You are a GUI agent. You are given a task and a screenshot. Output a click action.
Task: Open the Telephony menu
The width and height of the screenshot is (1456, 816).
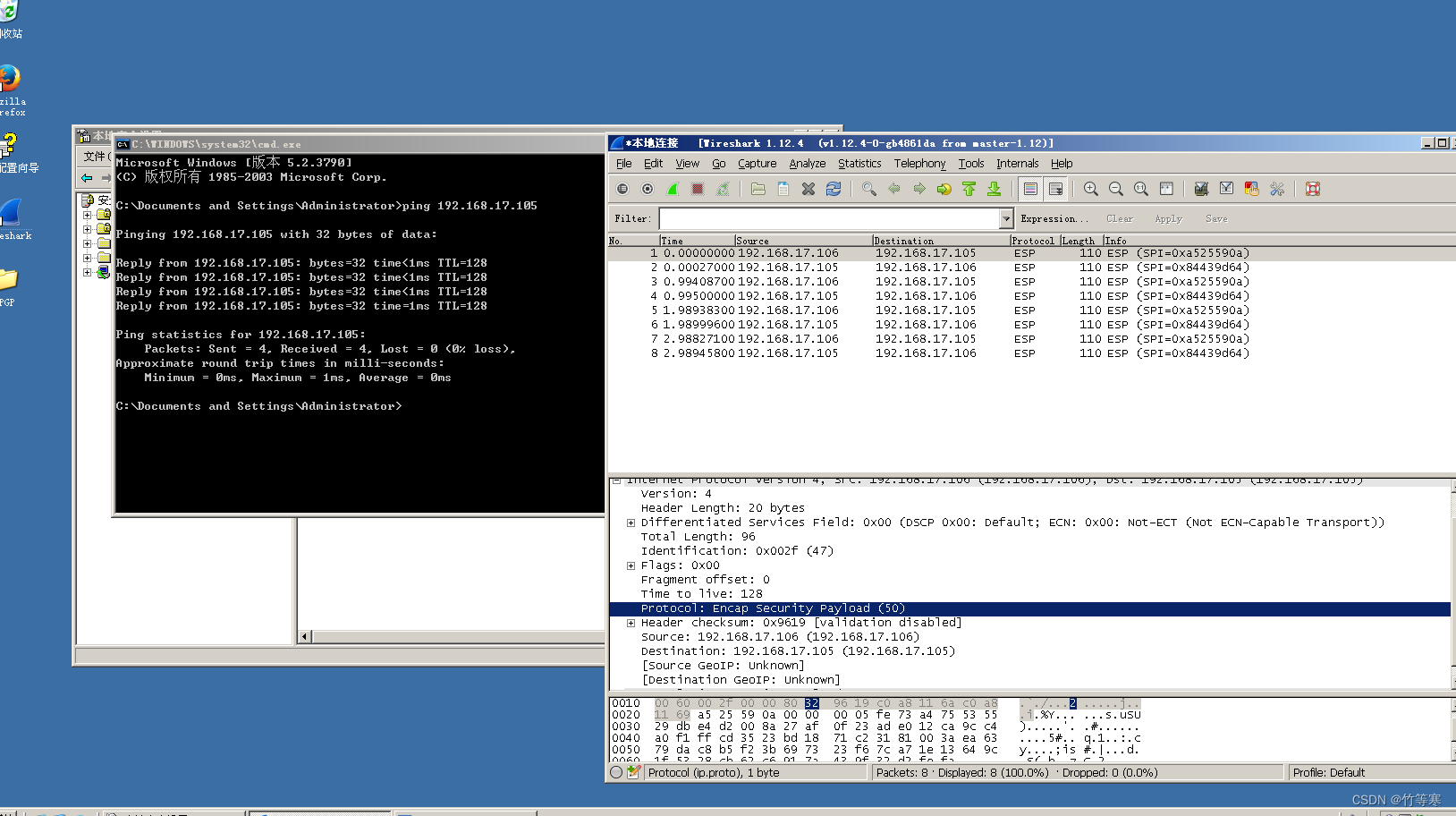coord(919,164)
